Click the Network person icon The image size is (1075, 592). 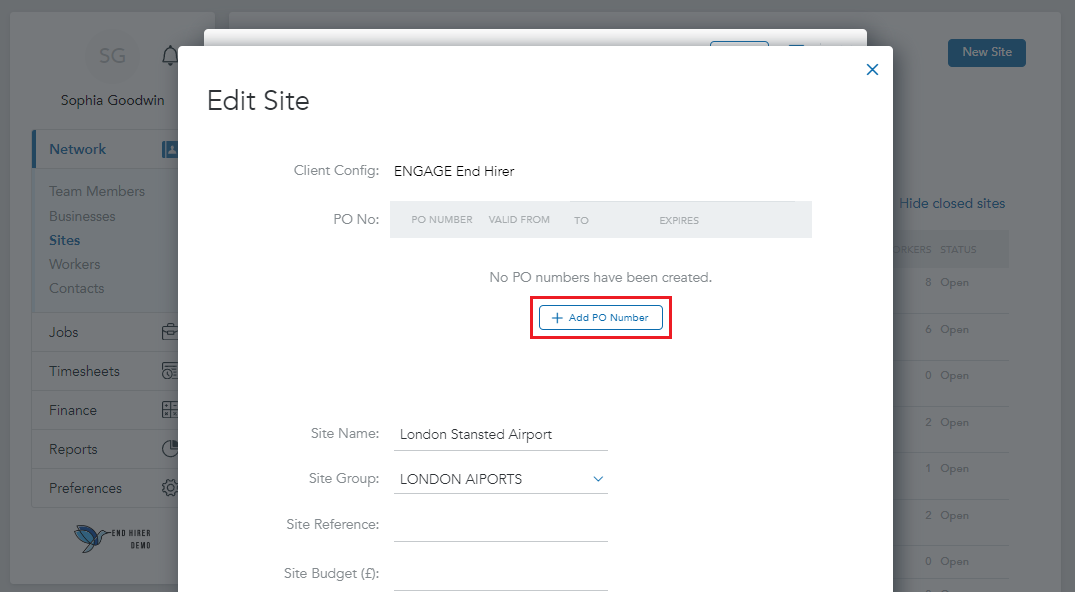(x=170, y=149)
